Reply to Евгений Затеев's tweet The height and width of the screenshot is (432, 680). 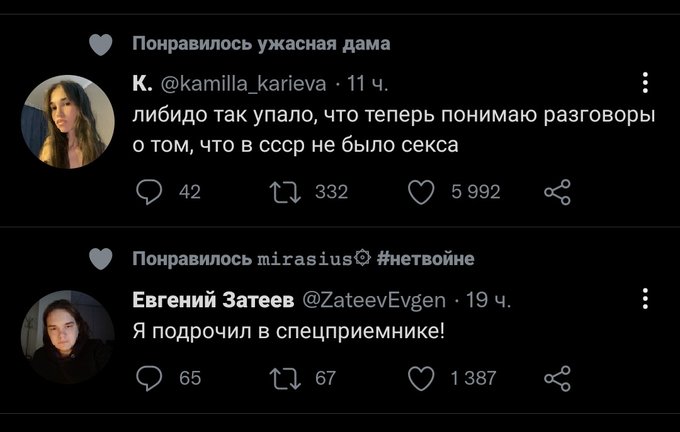point(148,377)
